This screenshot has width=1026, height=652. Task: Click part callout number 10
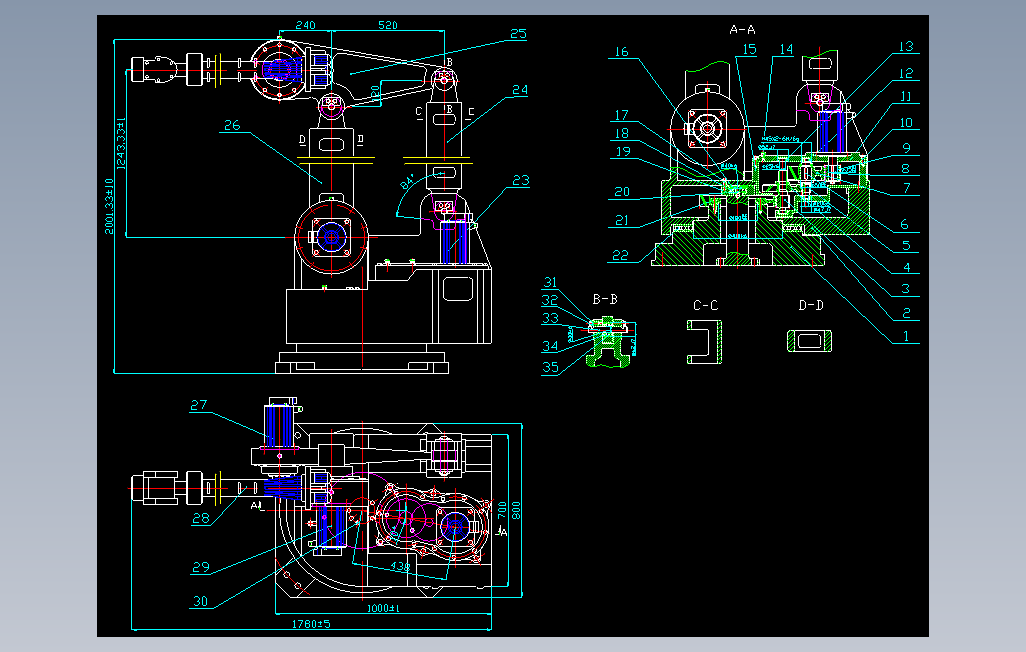point(906,122)
